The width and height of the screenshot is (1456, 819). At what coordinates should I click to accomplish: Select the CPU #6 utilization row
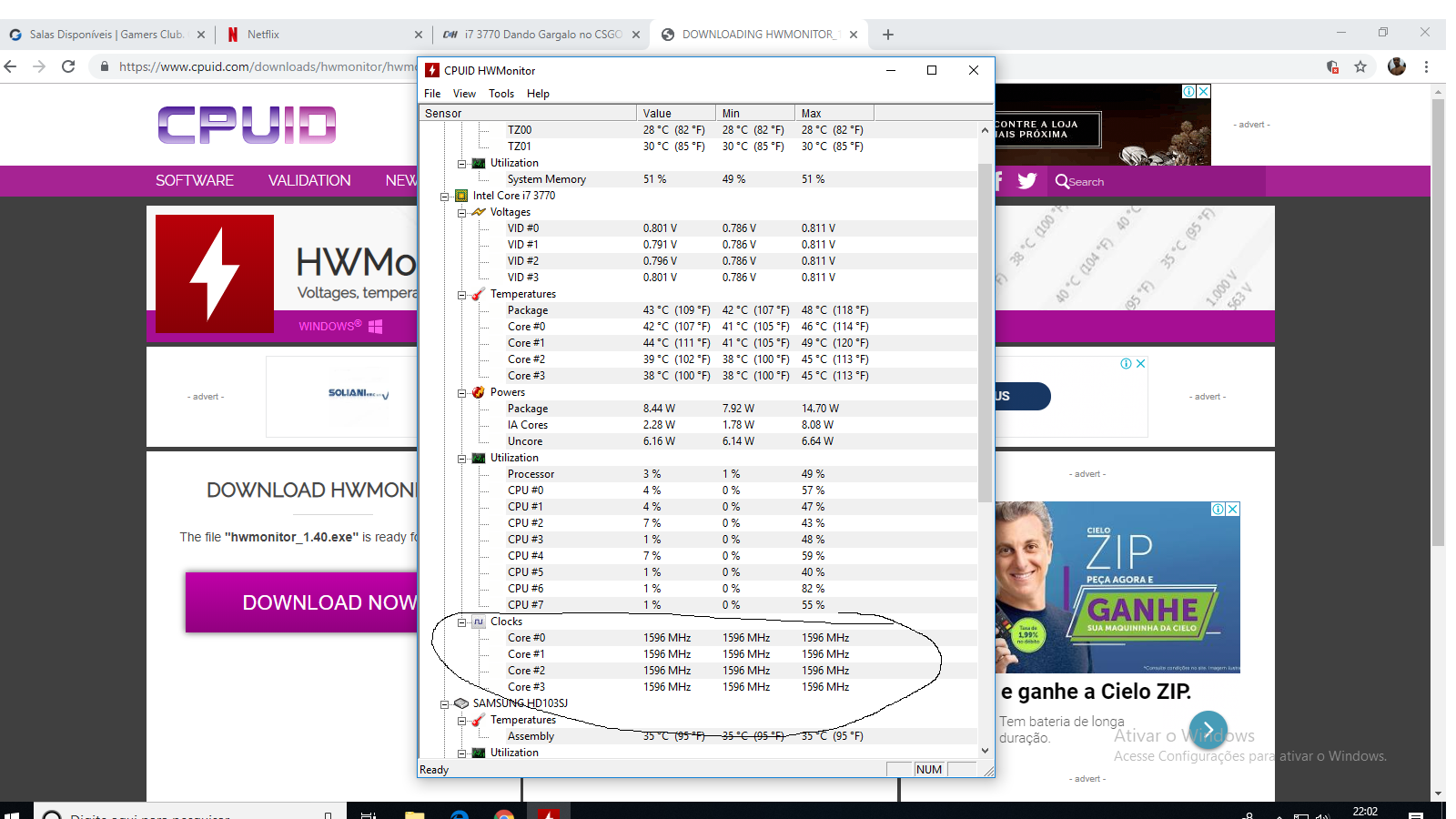(x=698, y=589)
